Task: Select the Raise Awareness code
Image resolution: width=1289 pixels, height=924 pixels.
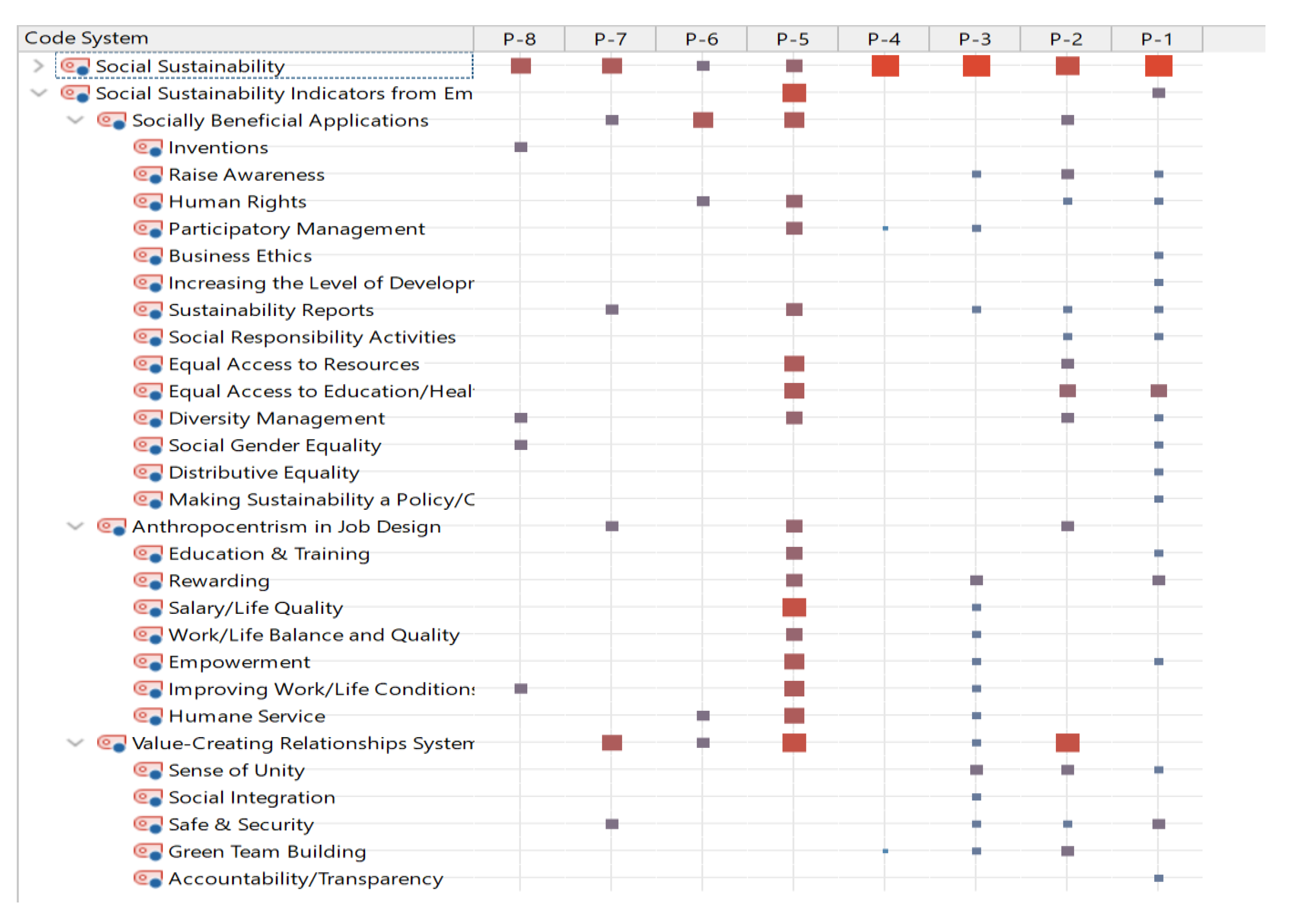Action: [246, 175]
